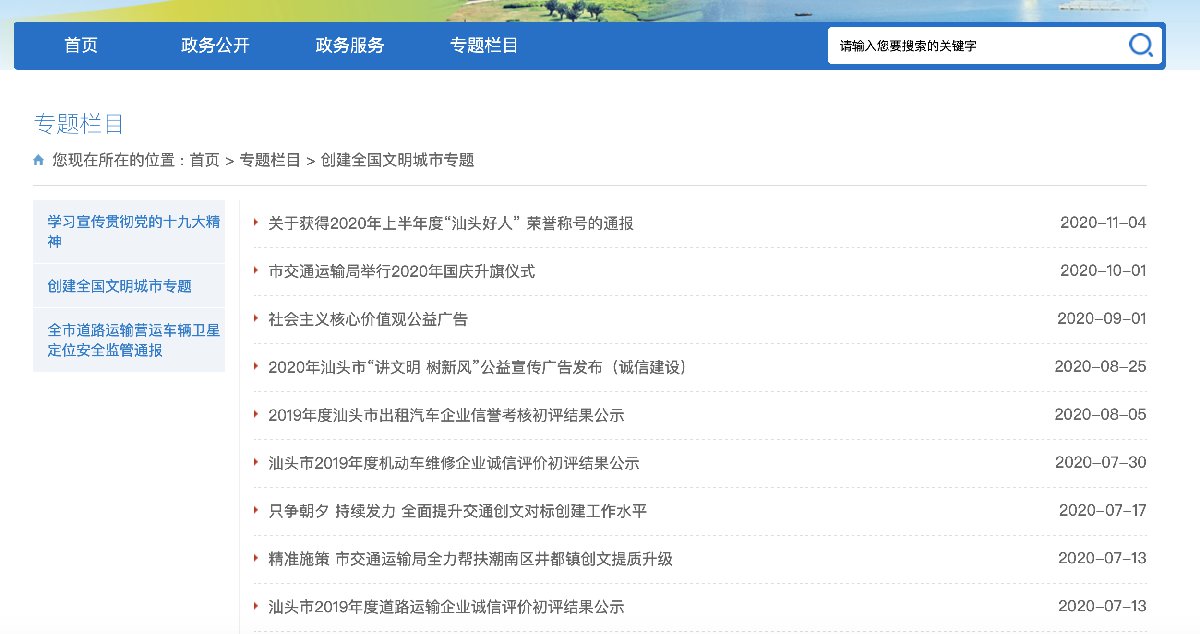Select 创建全国文明城市专题 in sidebar
The height and width of the screenshot is (634, 1200).
pos(119,286)
